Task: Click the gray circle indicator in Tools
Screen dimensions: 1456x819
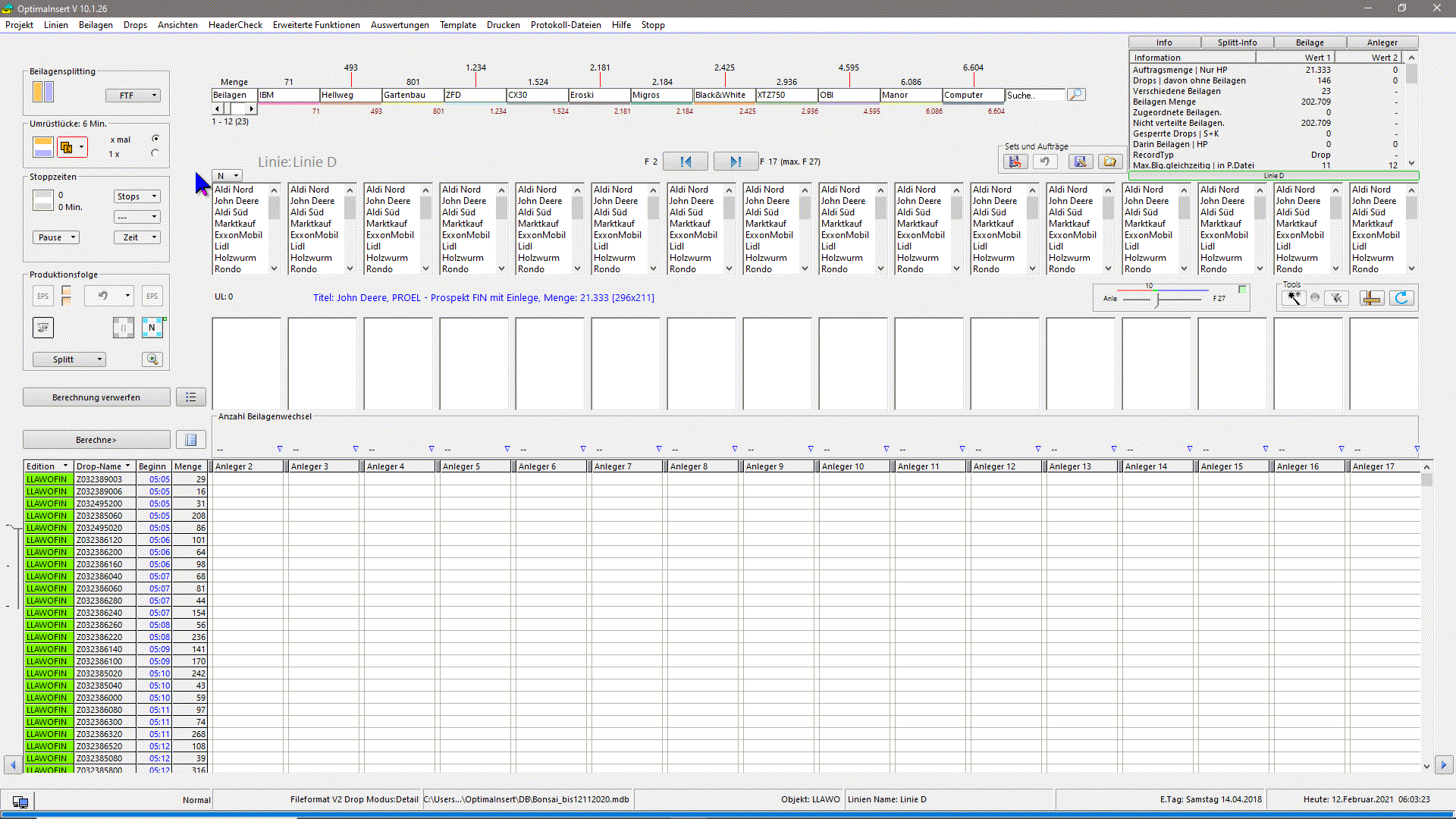Action: pos(1315,298)
